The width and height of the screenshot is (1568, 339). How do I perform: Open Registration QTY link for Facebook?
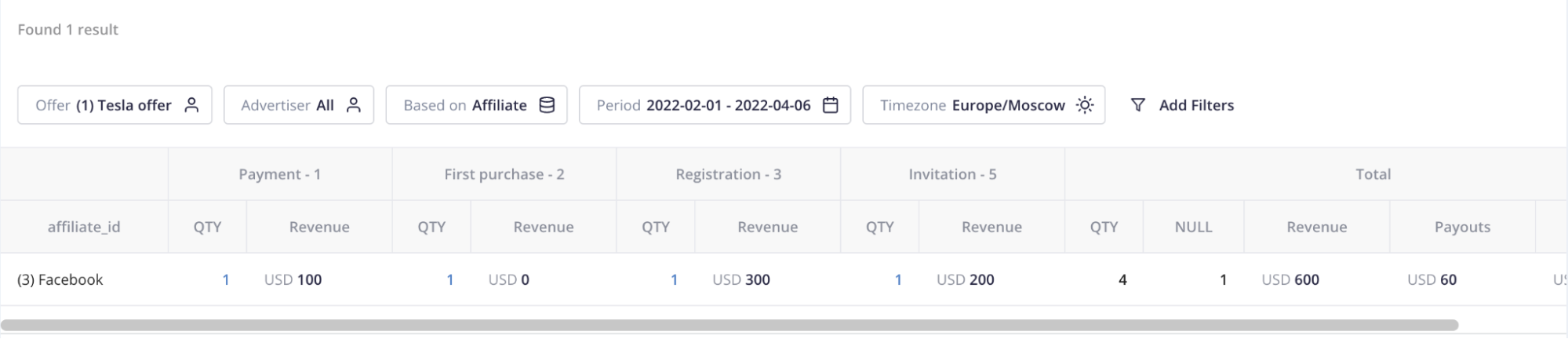click(674, 279)
